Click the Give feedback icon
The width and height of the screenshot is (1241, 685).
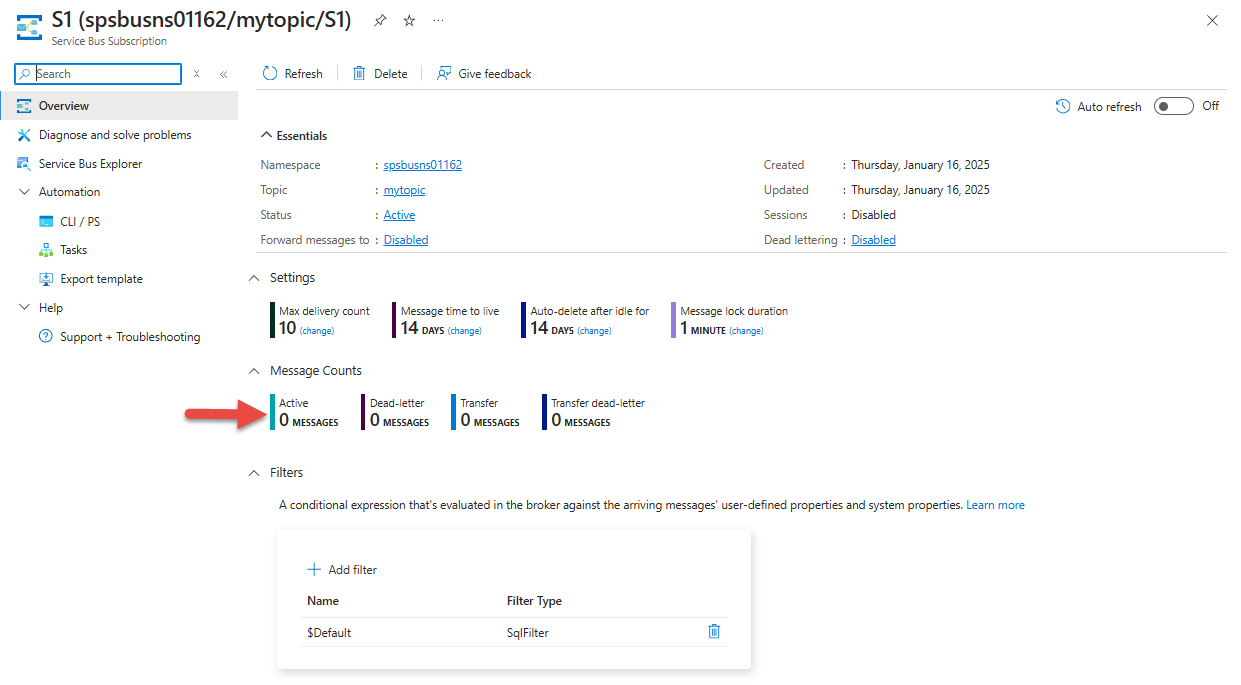click(445, 74)
